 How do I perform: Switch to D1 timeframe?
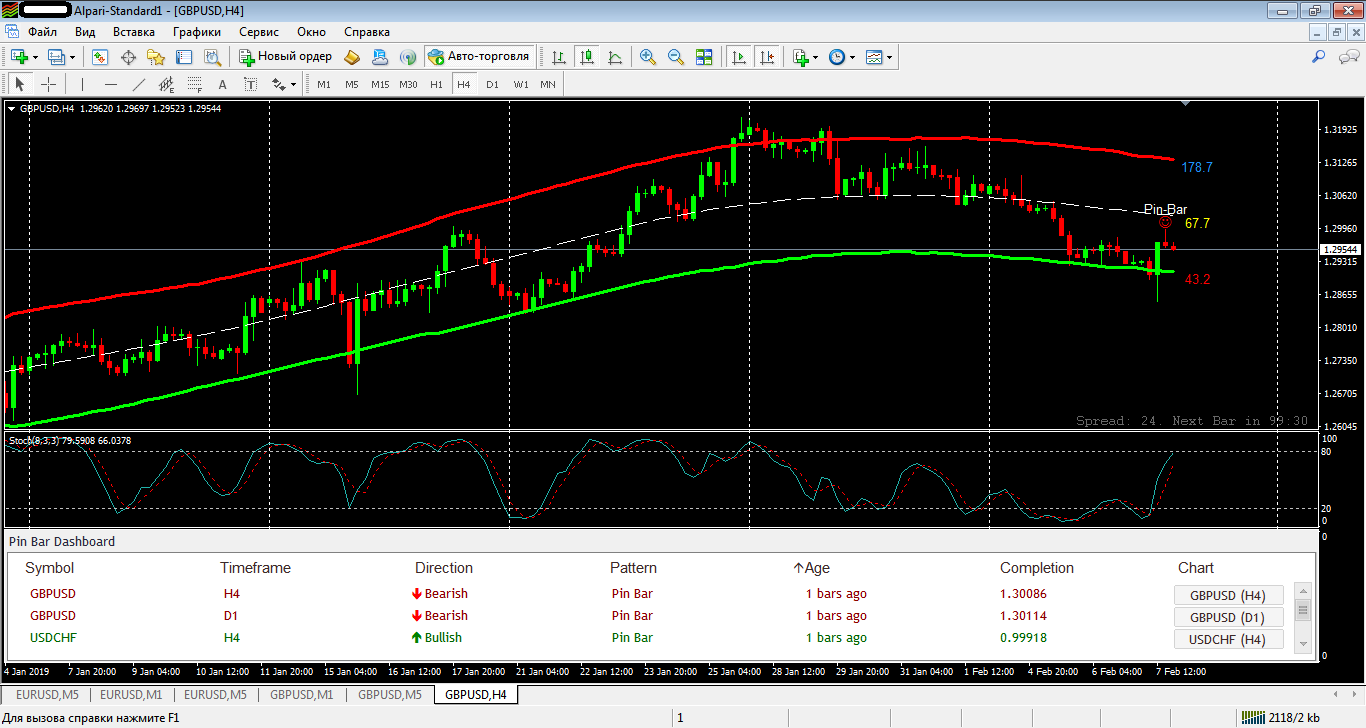(x=492, y=84)
